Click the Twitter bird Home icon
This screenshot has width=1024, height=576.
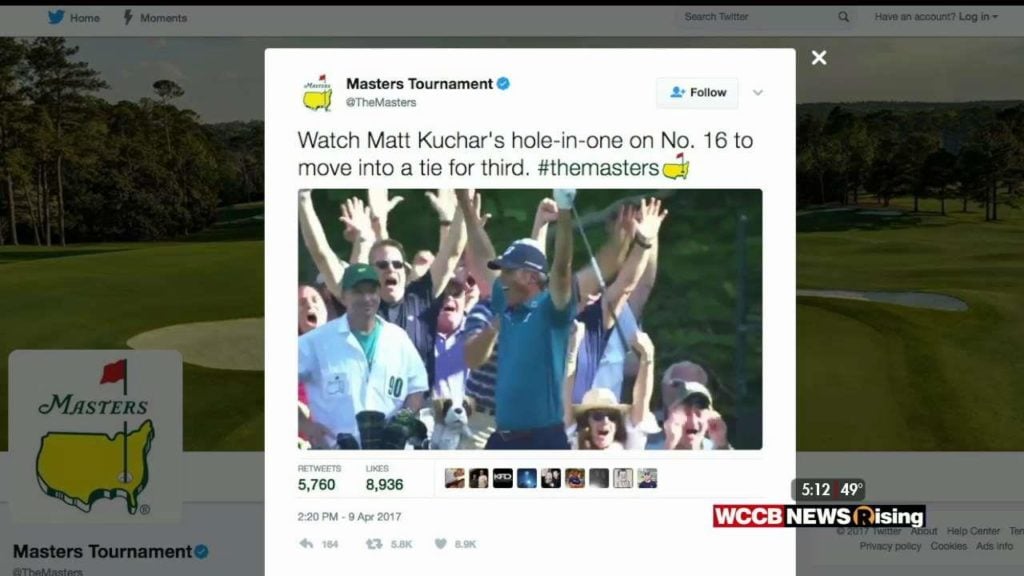click(56, 17)
